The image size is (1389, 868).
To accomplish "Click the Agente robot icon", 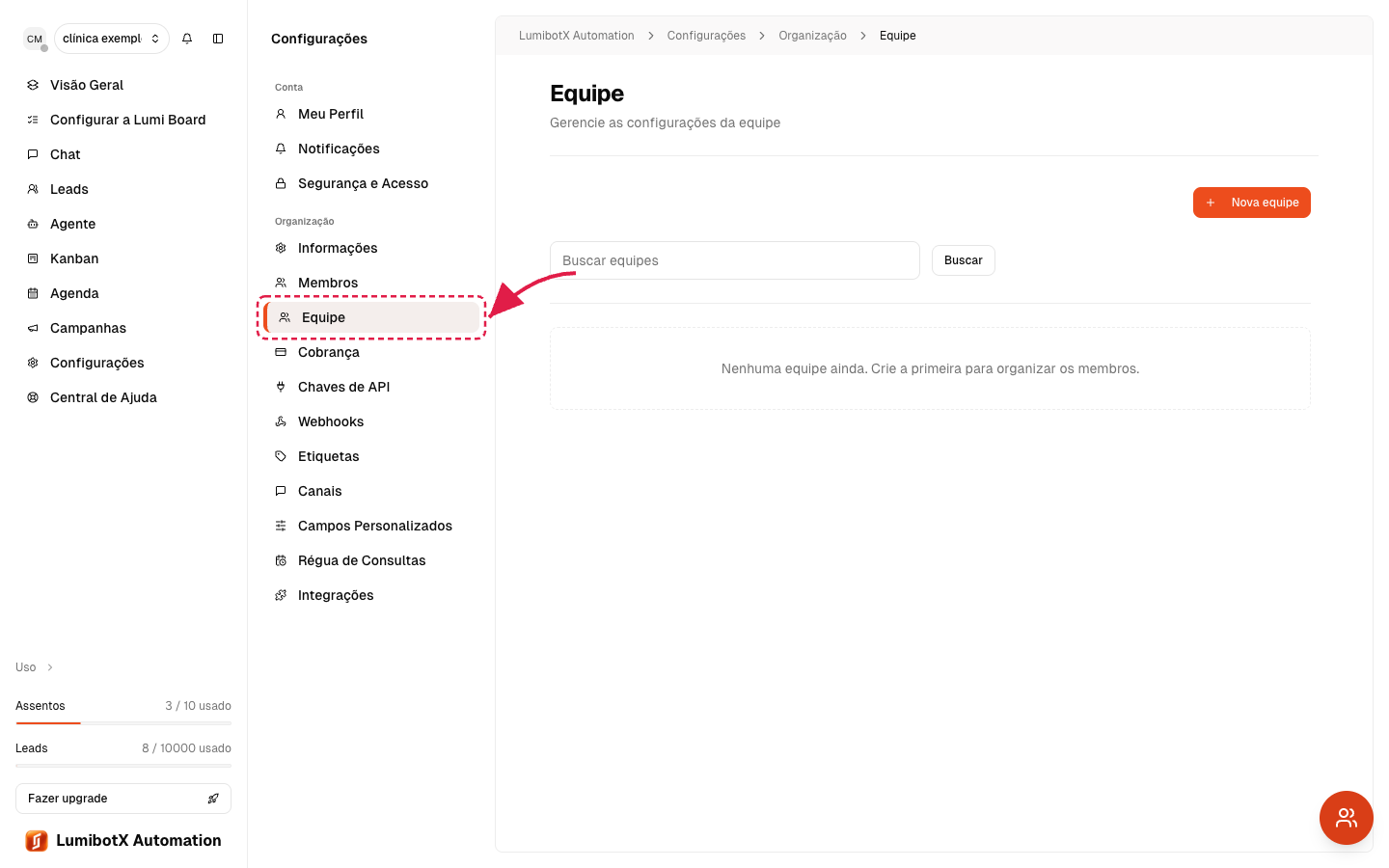I will click(33, 224).
